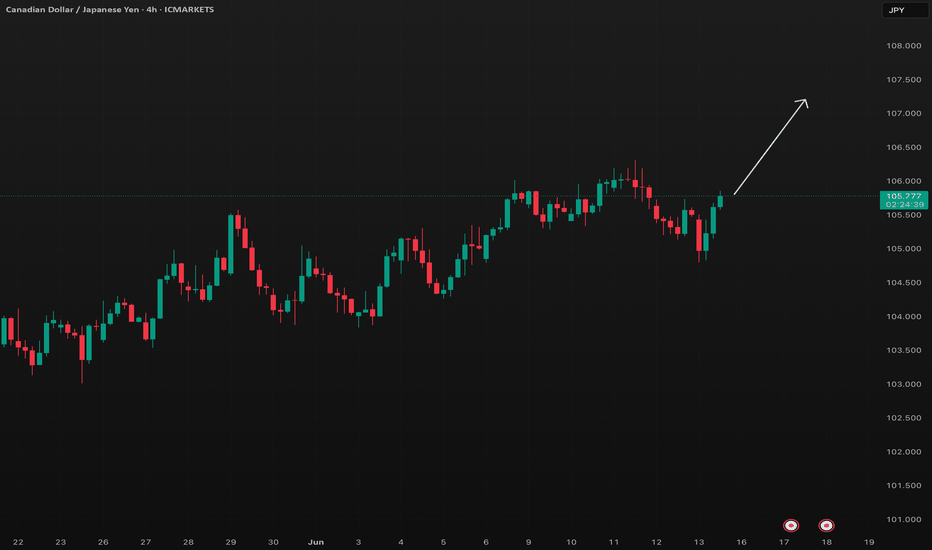
Task: Click the 103.500 price axis label
Action: click(903, 350)
